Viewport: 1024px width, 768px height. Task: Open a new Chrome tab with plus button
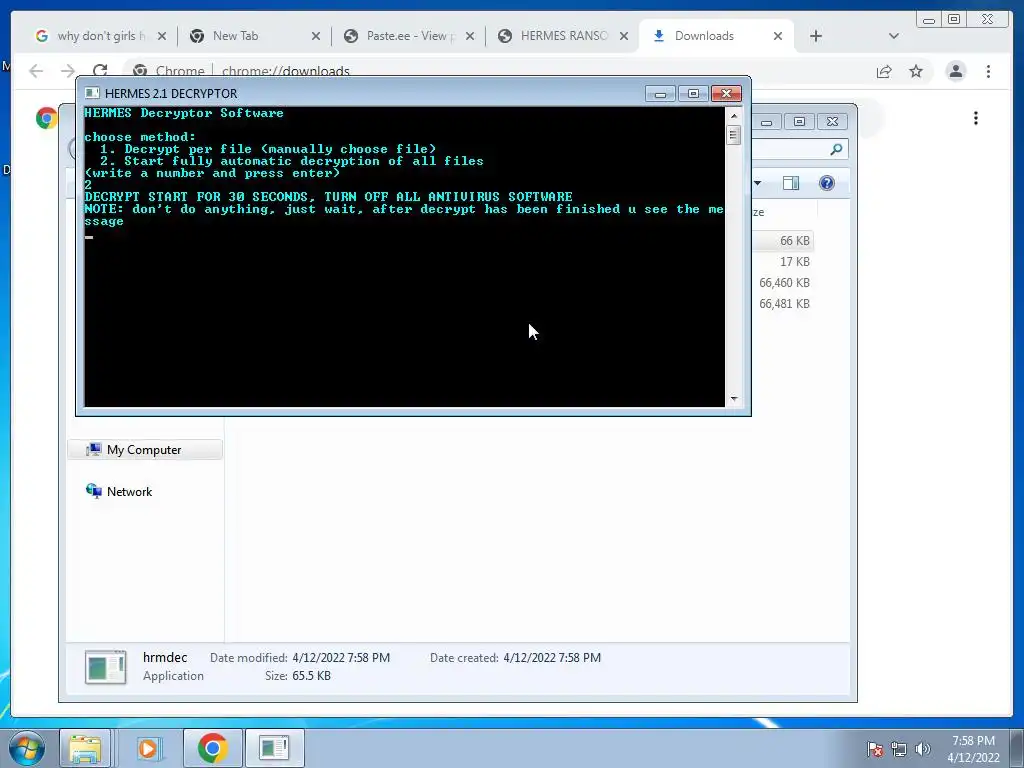[x=816, y=36]
